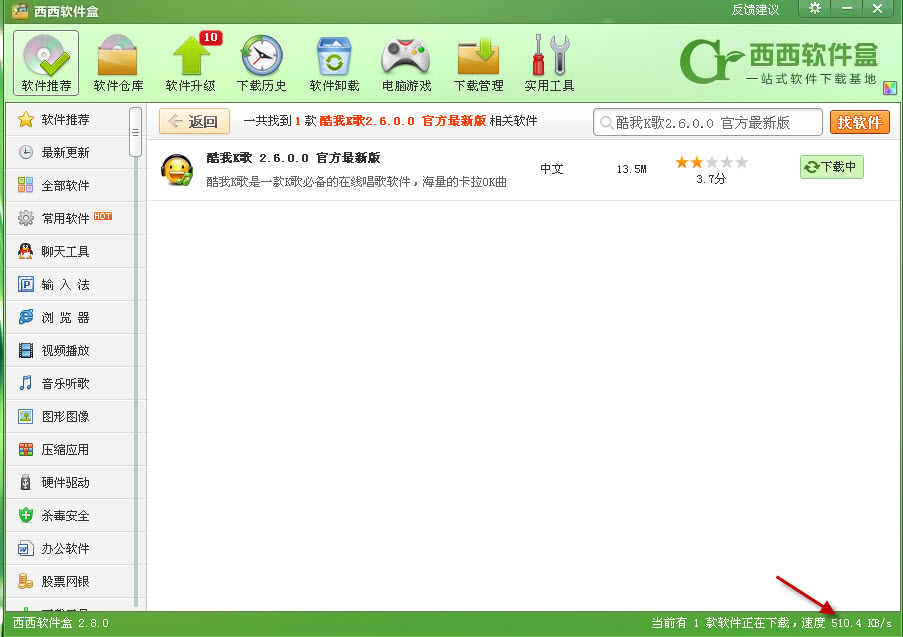
Task: Open 软件升级 with 10 updates
Action: tap(191, 63)
